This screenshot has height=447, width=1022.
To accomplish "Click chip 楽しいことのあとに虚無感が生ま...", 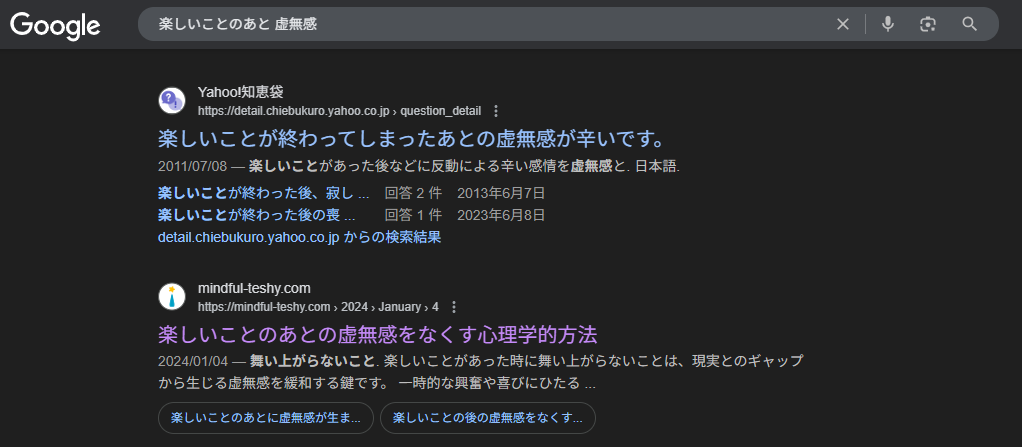I will coord(266,418).
